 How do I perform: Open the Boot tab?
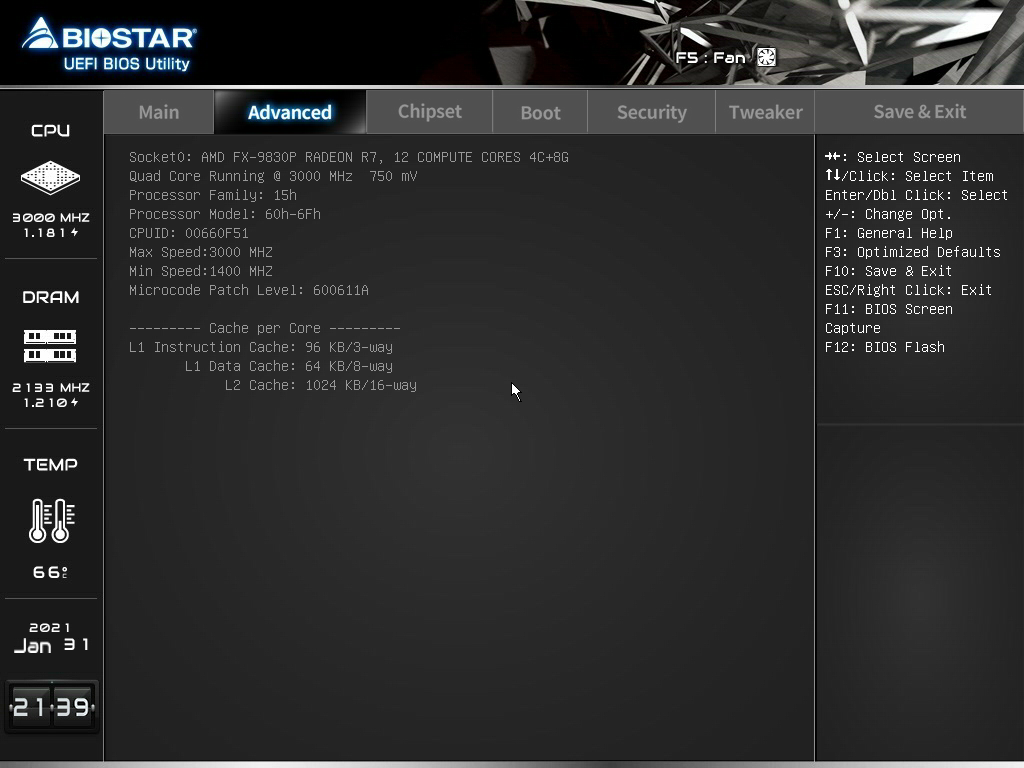click(x=540, y=112)
